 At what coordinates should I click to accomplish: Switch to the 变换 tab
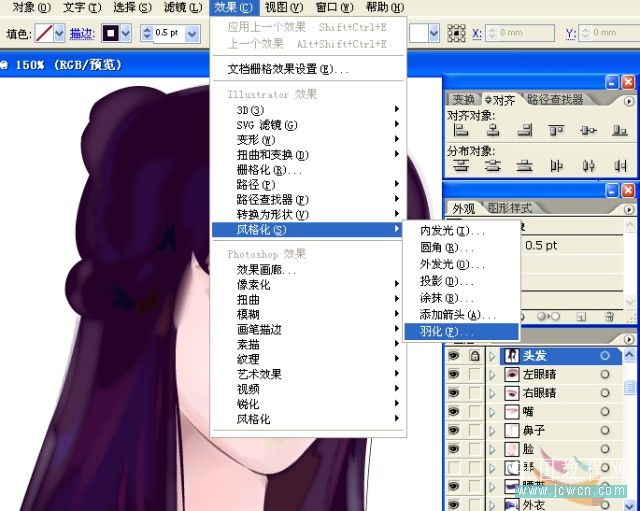[x=464, y=99]
